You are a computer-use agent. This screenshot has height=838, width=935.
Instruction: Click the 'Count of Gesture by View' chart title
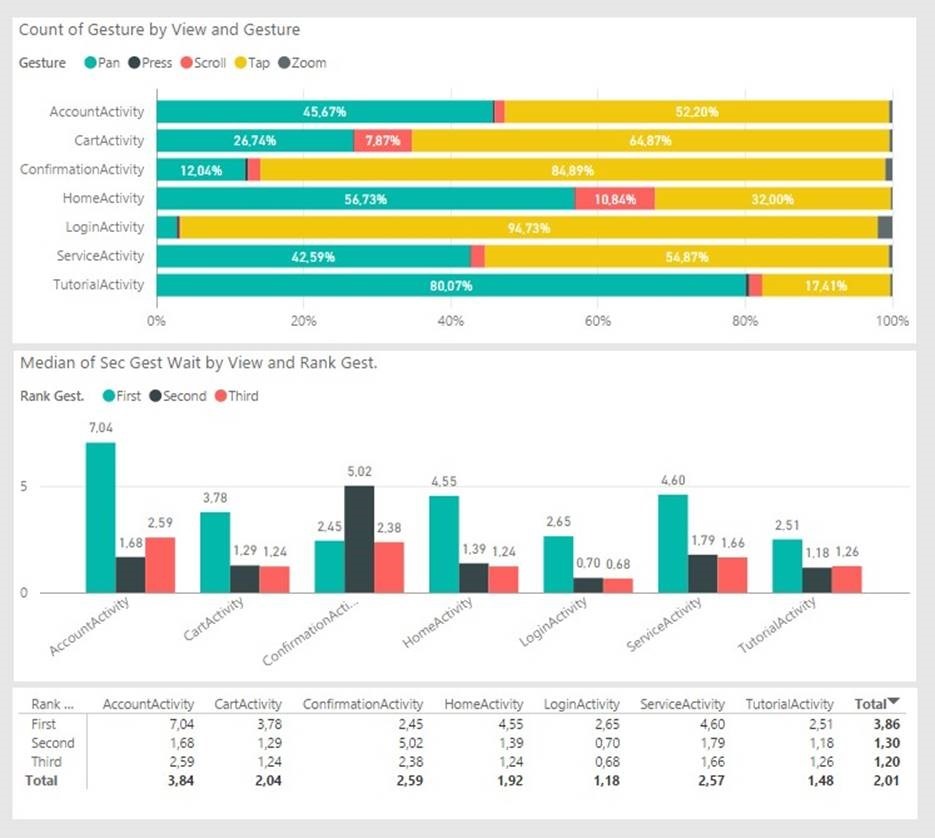[x=160, y=30]
